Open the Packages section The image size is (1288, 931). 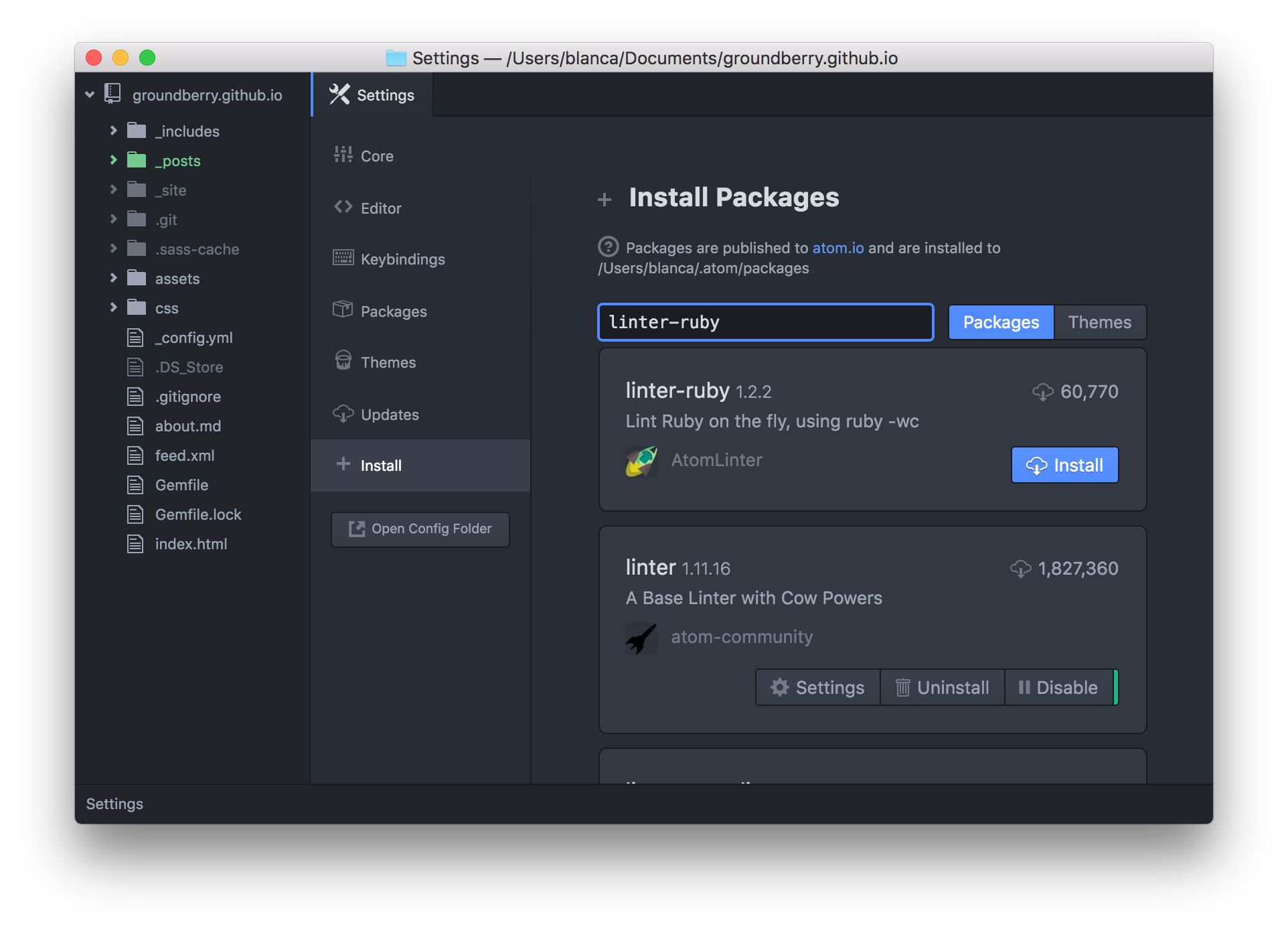[x=420, y=311]
